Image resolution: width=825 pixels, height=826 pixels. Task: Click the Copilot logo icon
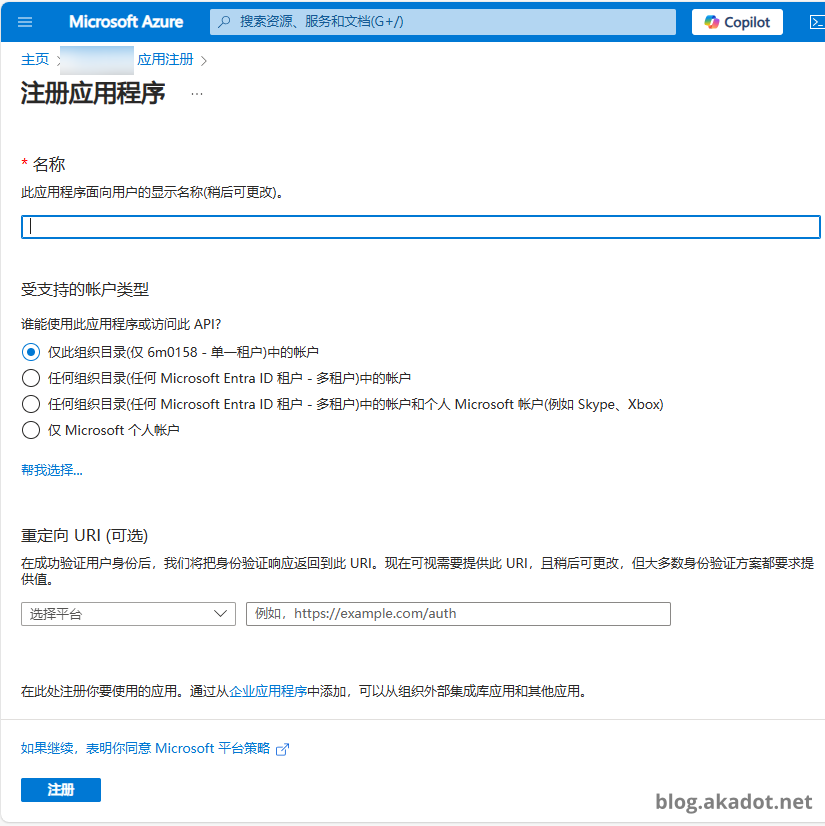tap(712, 22)
